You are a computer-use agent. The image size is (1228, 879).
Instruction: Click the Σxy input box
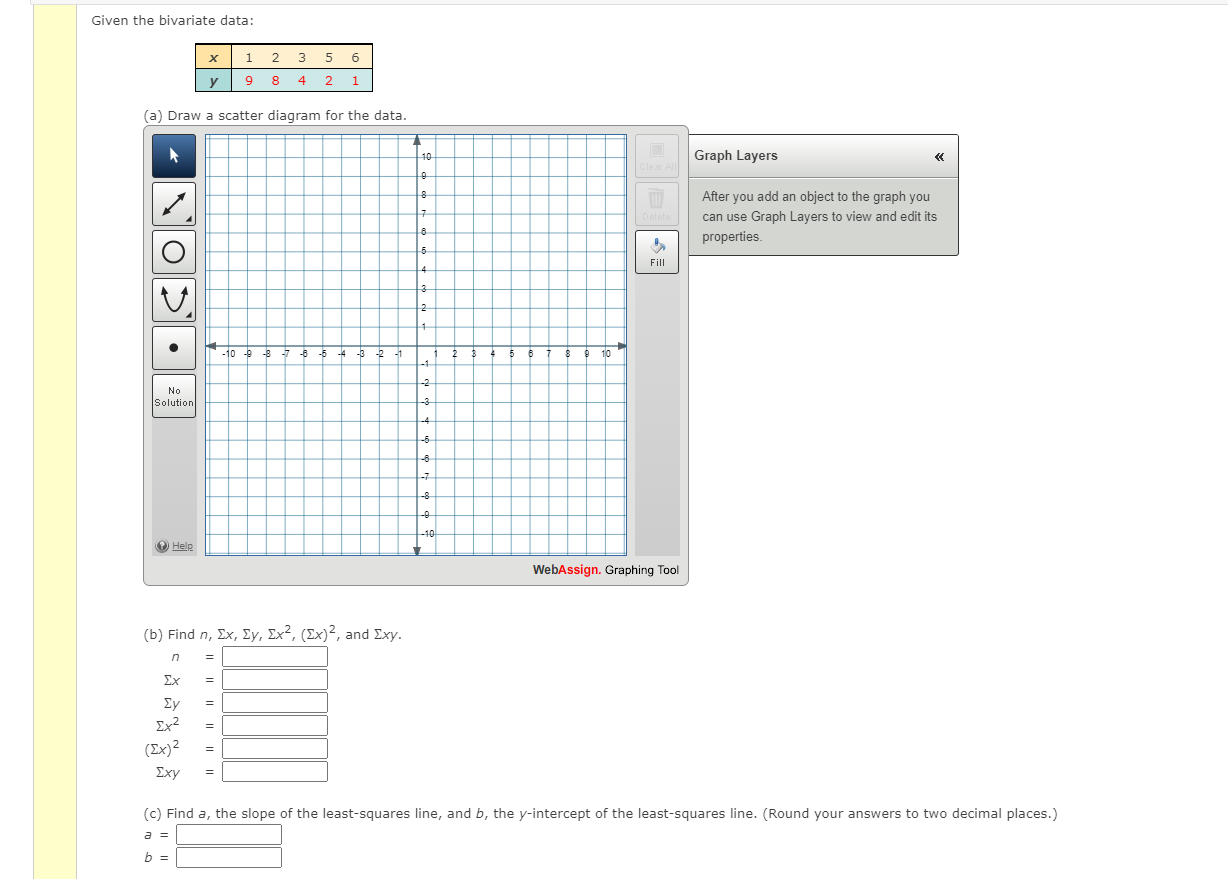[x=275, y=771]
